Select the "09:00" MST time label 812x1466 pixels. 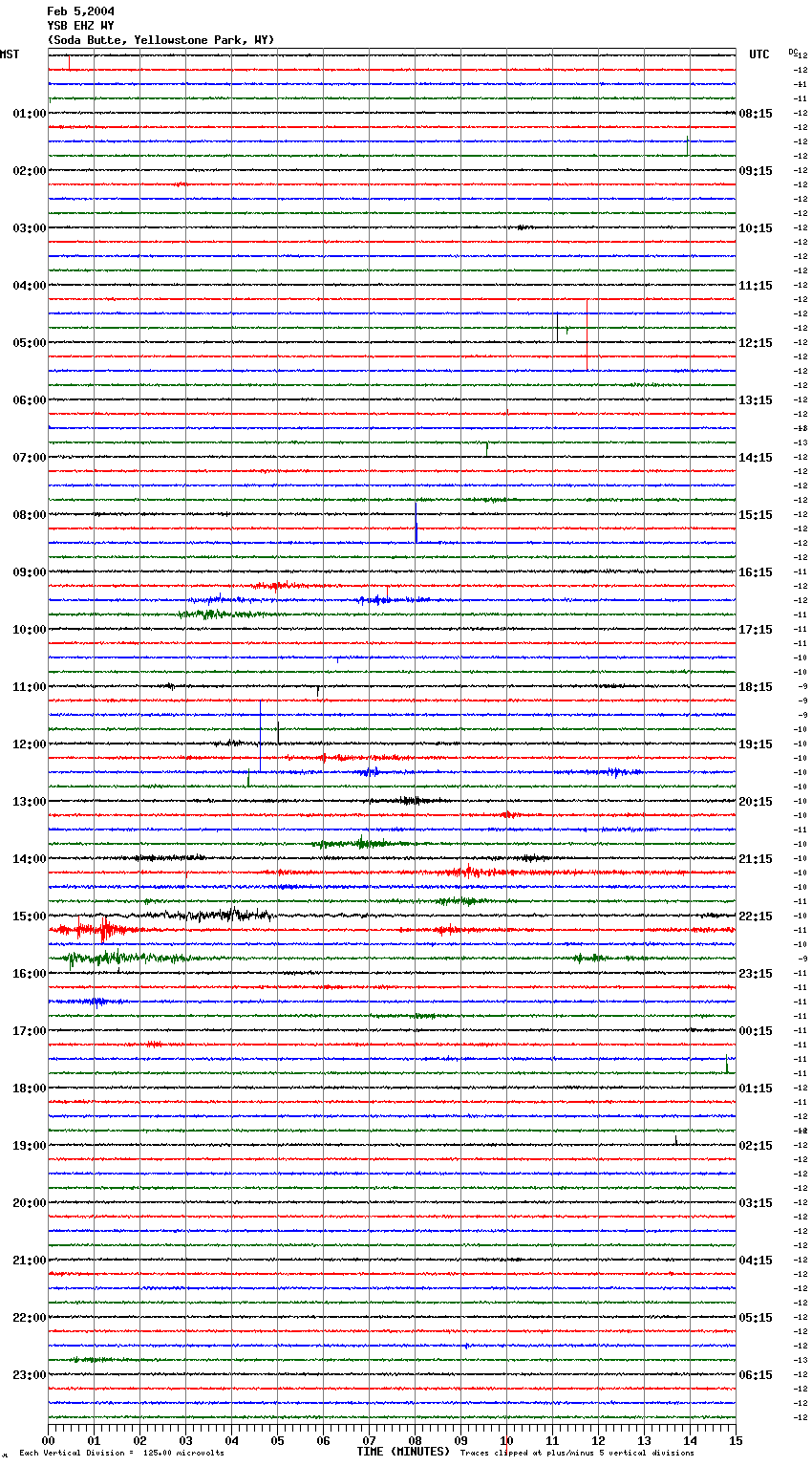[x=29, y=572]
